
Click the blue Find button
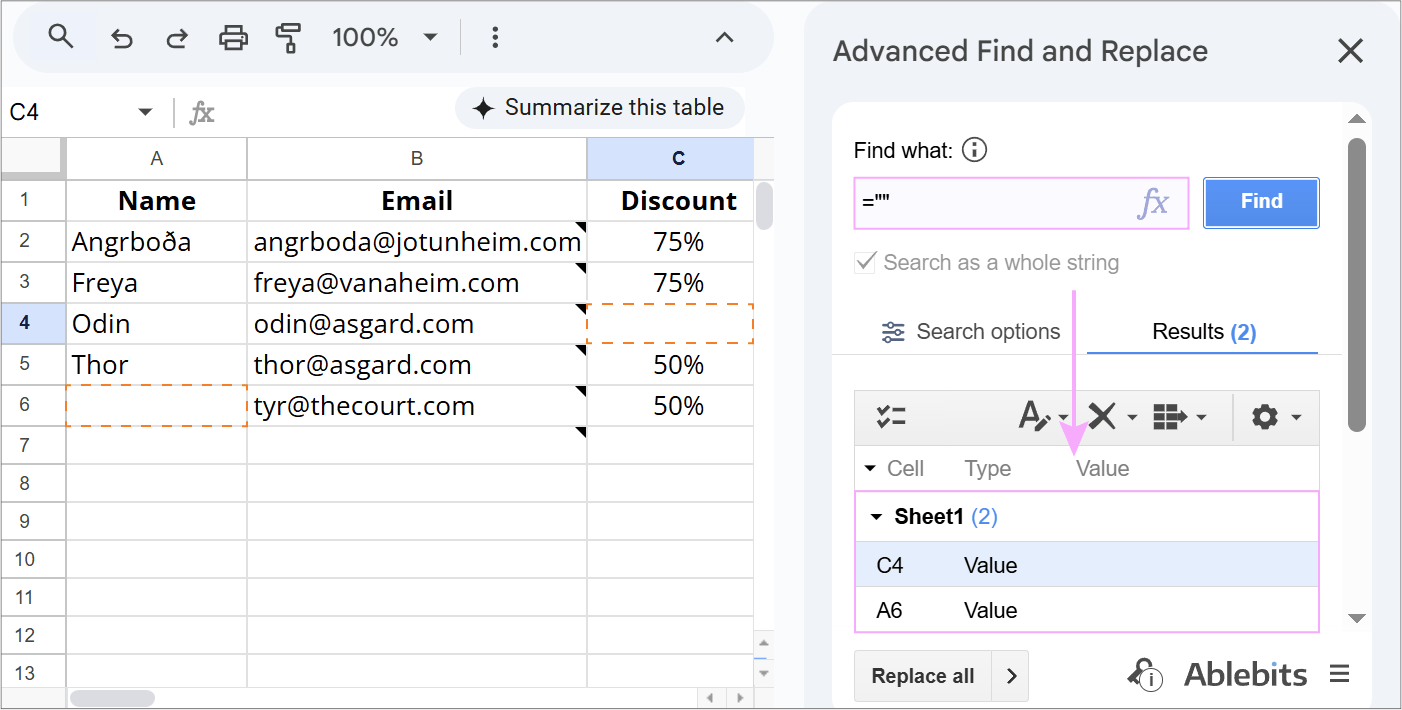pos(1261,202)
